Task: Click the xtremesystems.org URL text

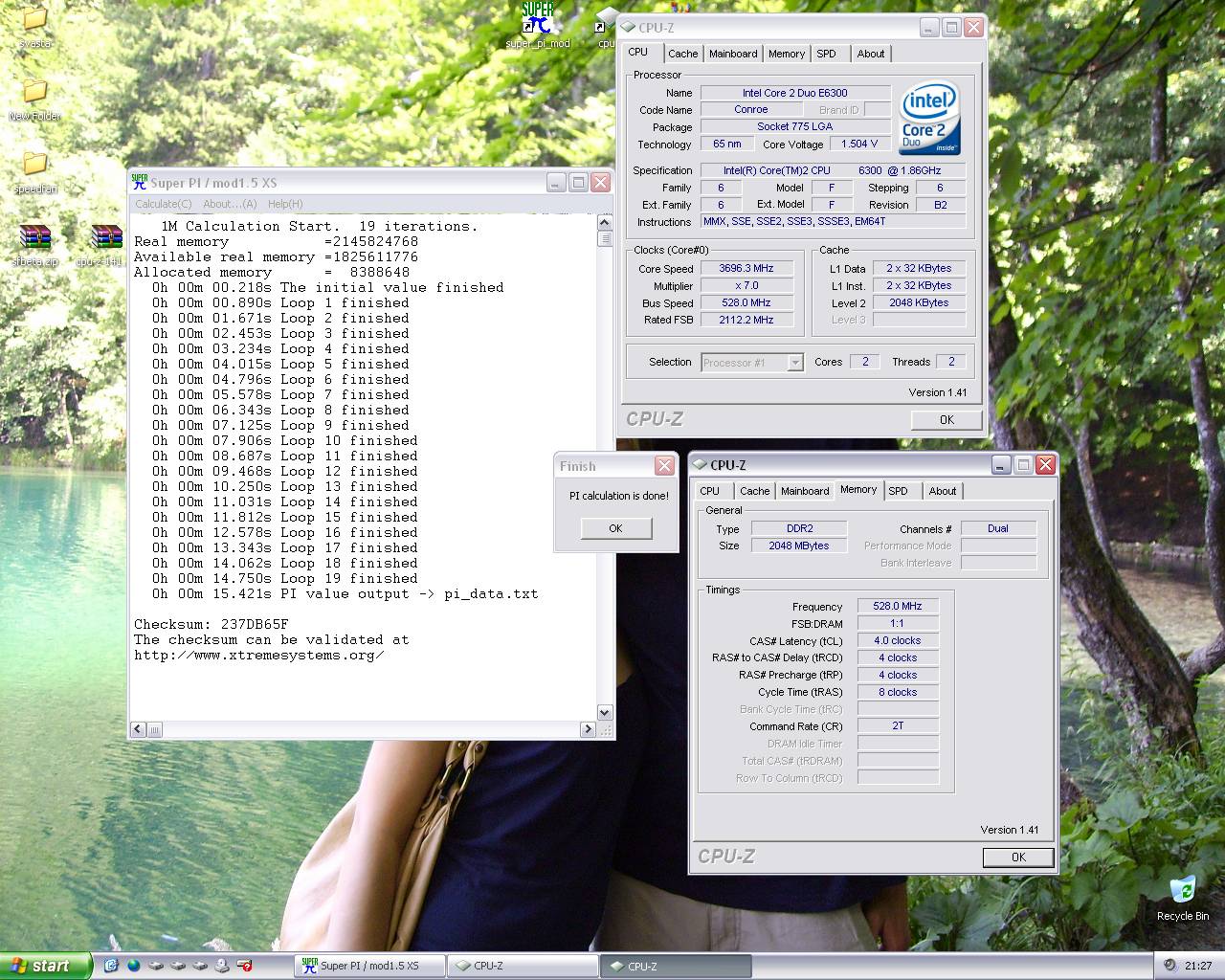Action: coord(259,655)
